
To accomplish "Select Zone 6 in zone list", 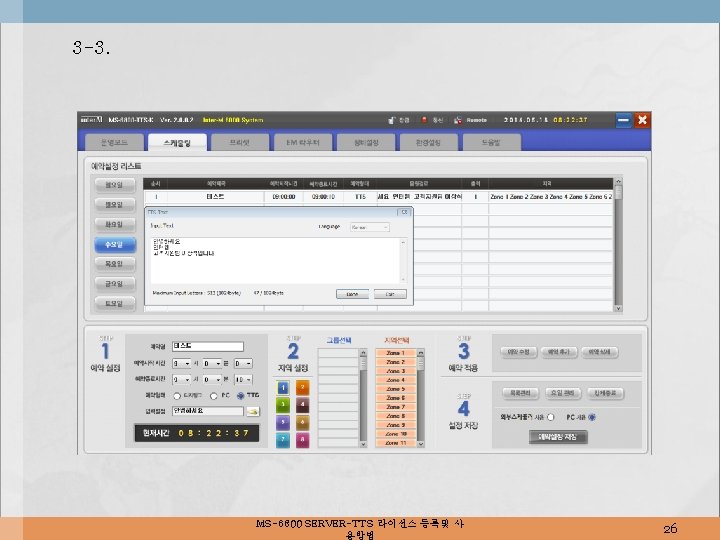I will click(396, 398).
